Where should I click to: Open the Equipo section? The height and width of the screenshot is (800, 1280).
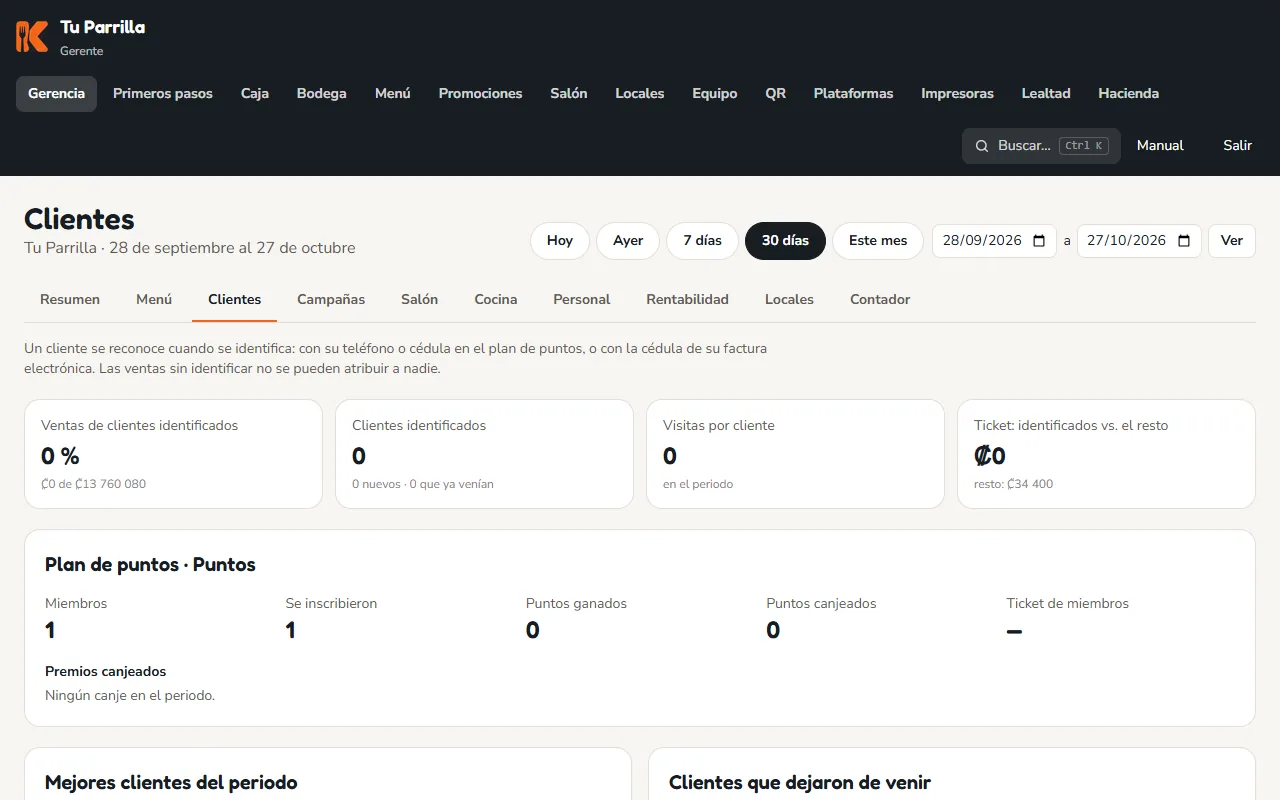coord(715,94)
